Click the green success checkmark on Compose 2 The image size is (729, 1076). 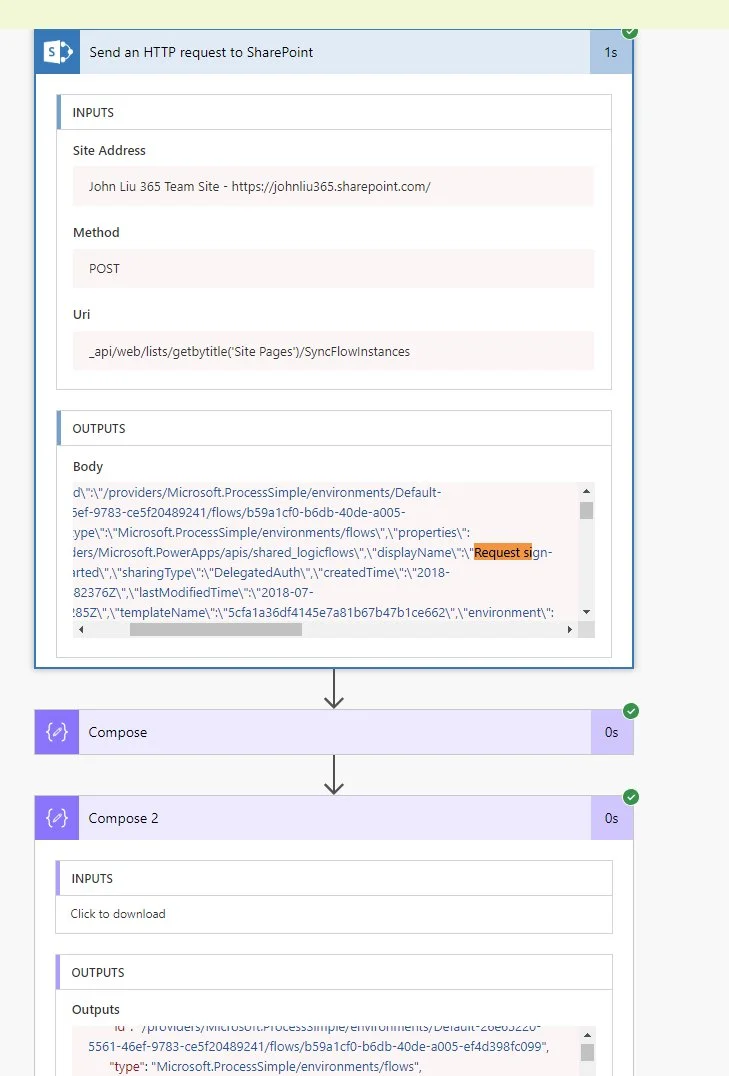pyautogui.click(x=630, y=797)
